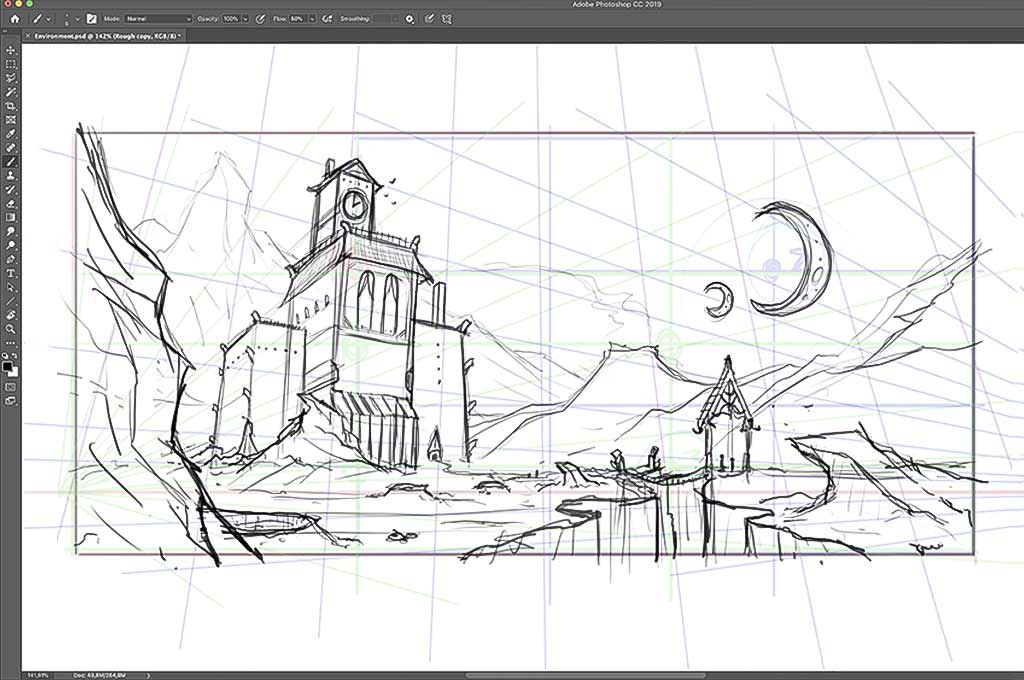Select the Eyedropper tool

(10, 134)
